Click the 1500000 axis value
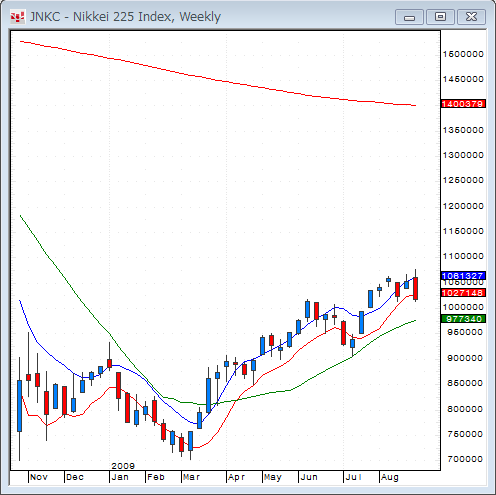 (x=463, y=54)
